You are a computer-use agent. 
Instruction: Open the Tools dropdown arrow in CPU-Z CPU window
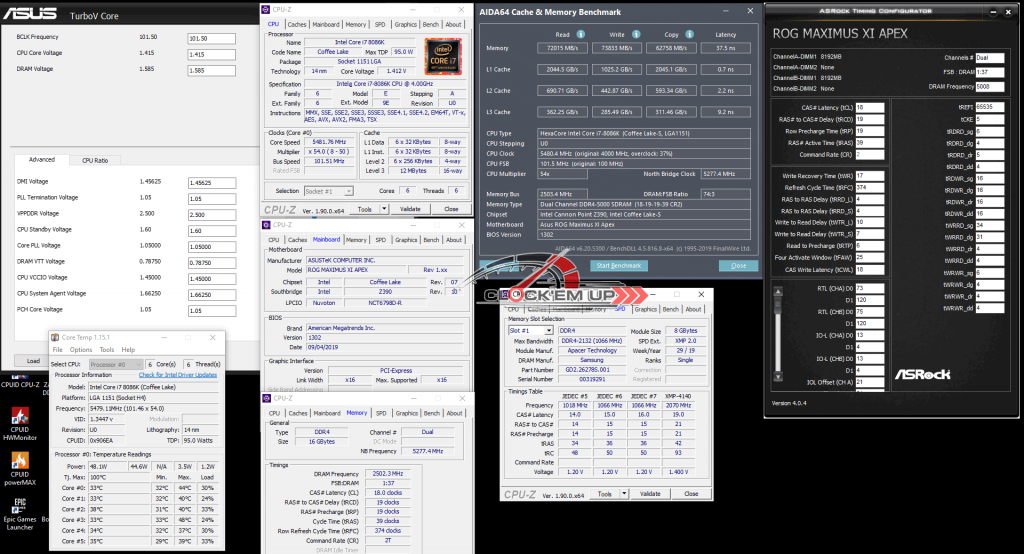pos(383,209)
